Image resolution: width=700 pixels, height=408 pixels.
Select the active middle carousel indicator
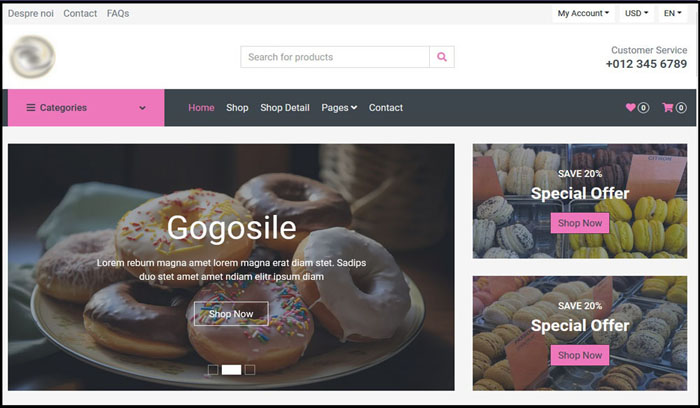231,370
